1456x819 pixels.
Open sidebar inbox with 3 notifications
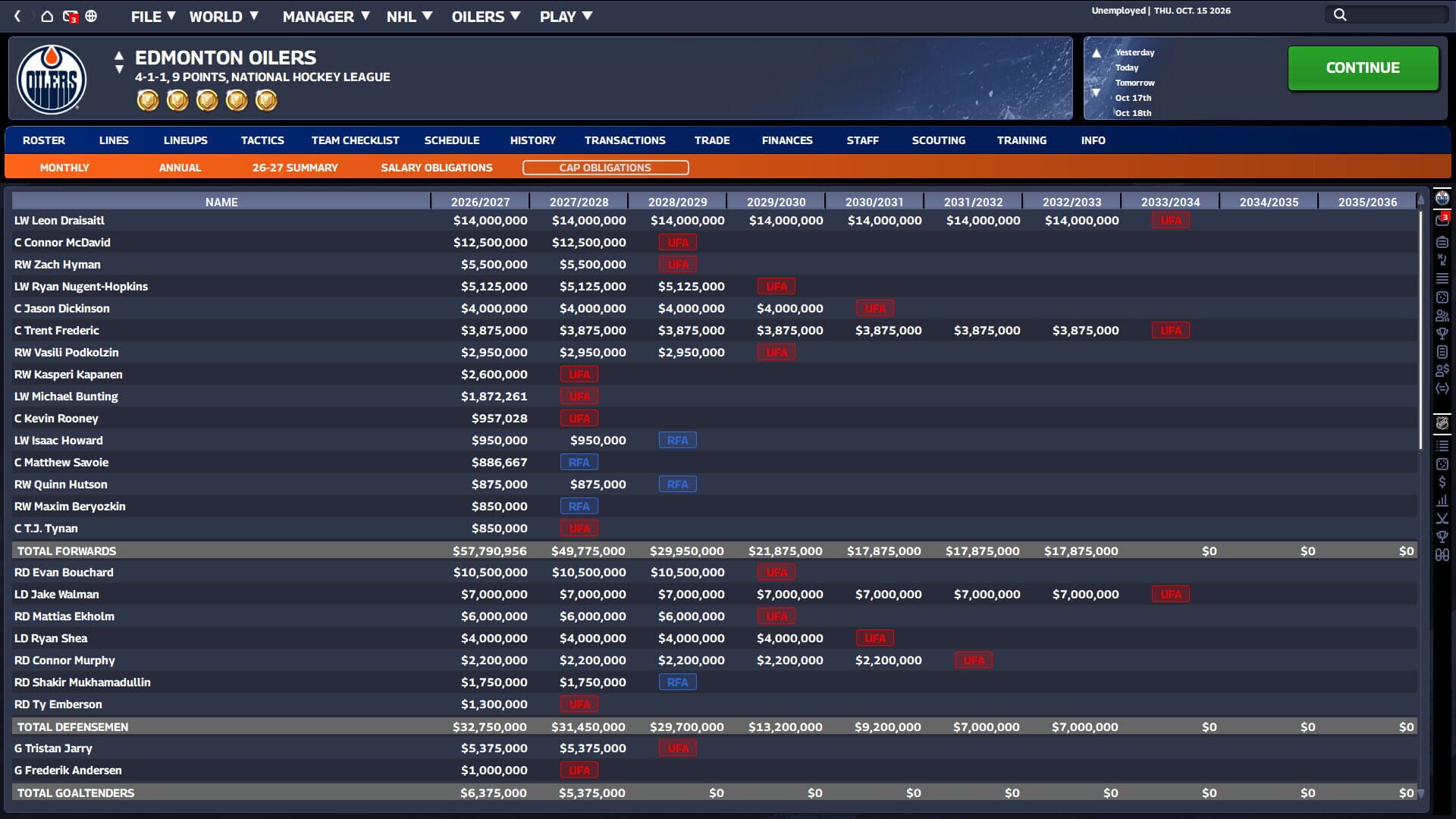[1442, 220]
